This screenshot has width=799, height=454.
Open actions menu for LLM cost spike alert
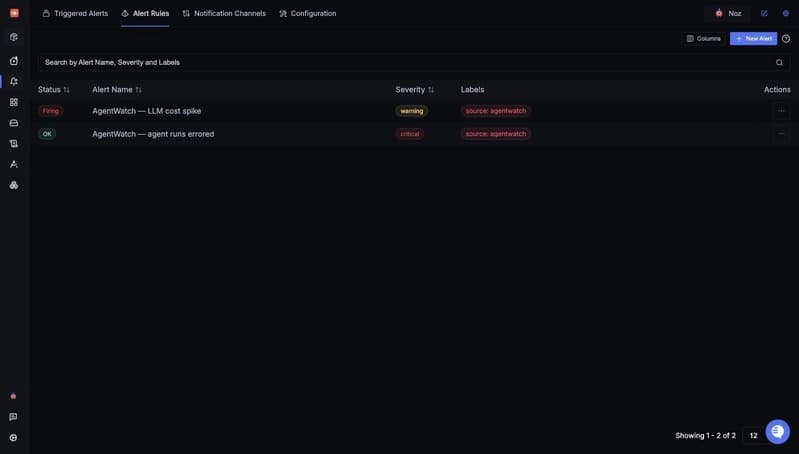pyautogui.click(x=781, y=111)
